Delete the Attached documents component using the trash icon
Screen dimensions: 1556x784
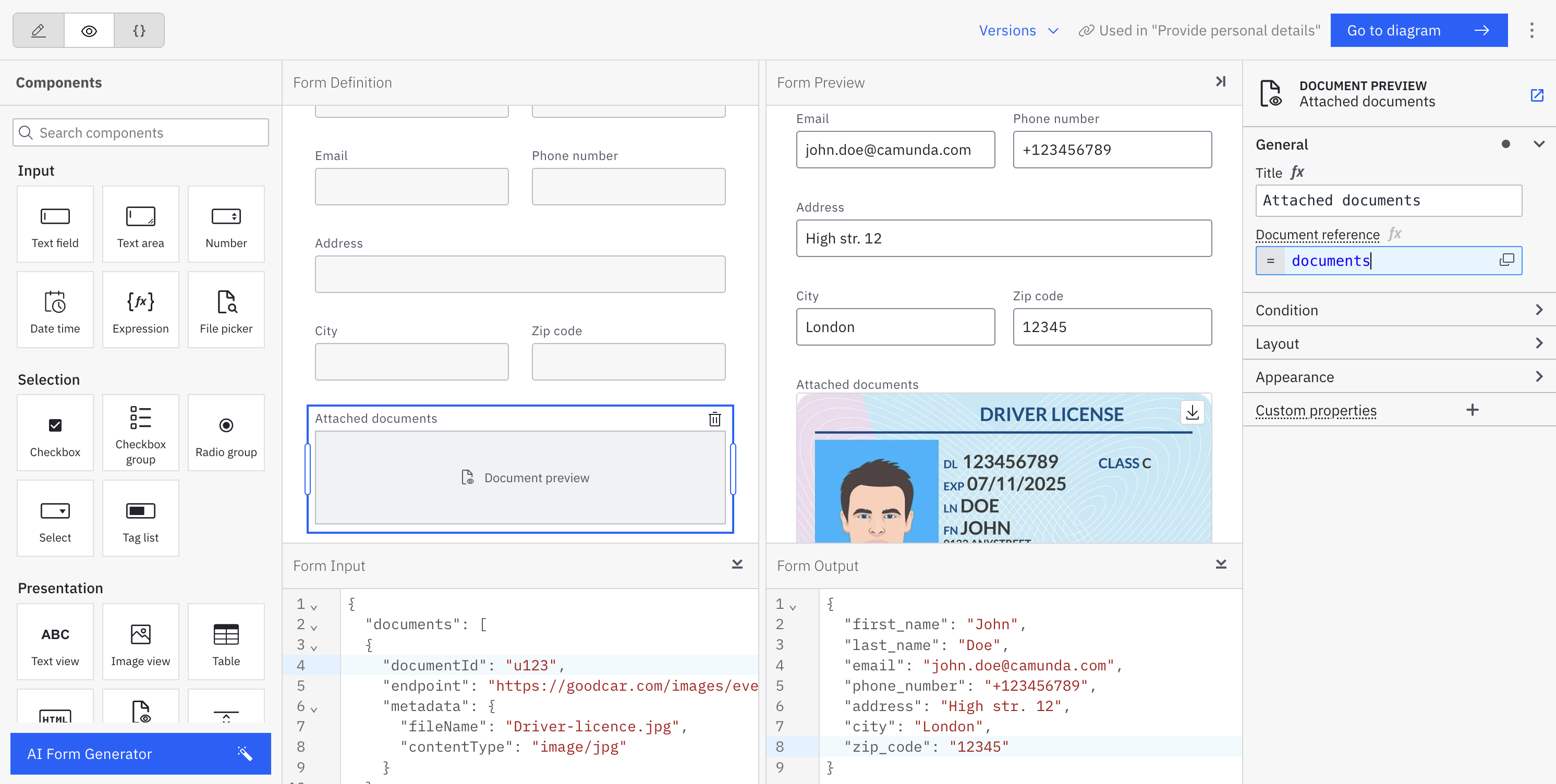(x=714, y=419)
